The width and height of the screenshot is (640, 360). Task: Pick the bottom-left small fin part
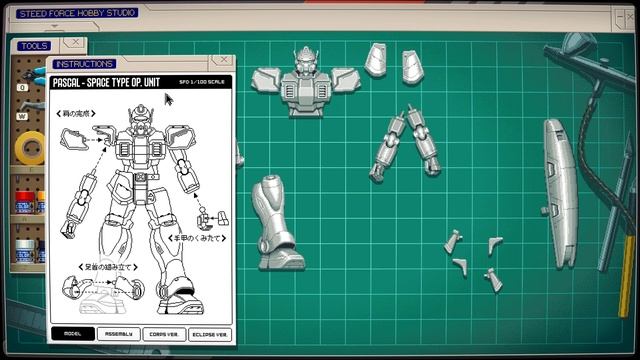[x=461, y=267]
